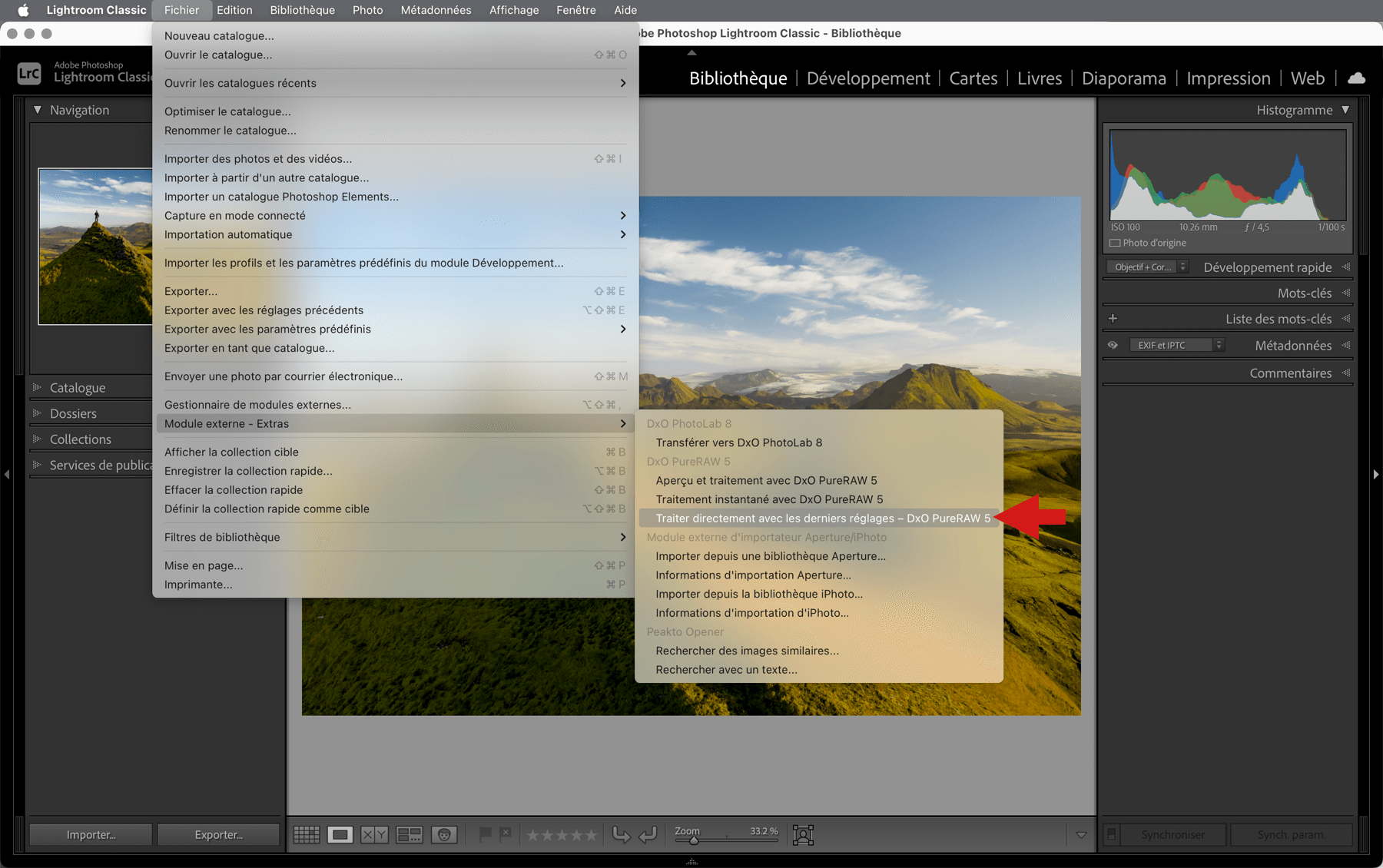Switch to Développement module

pos(868,78)
